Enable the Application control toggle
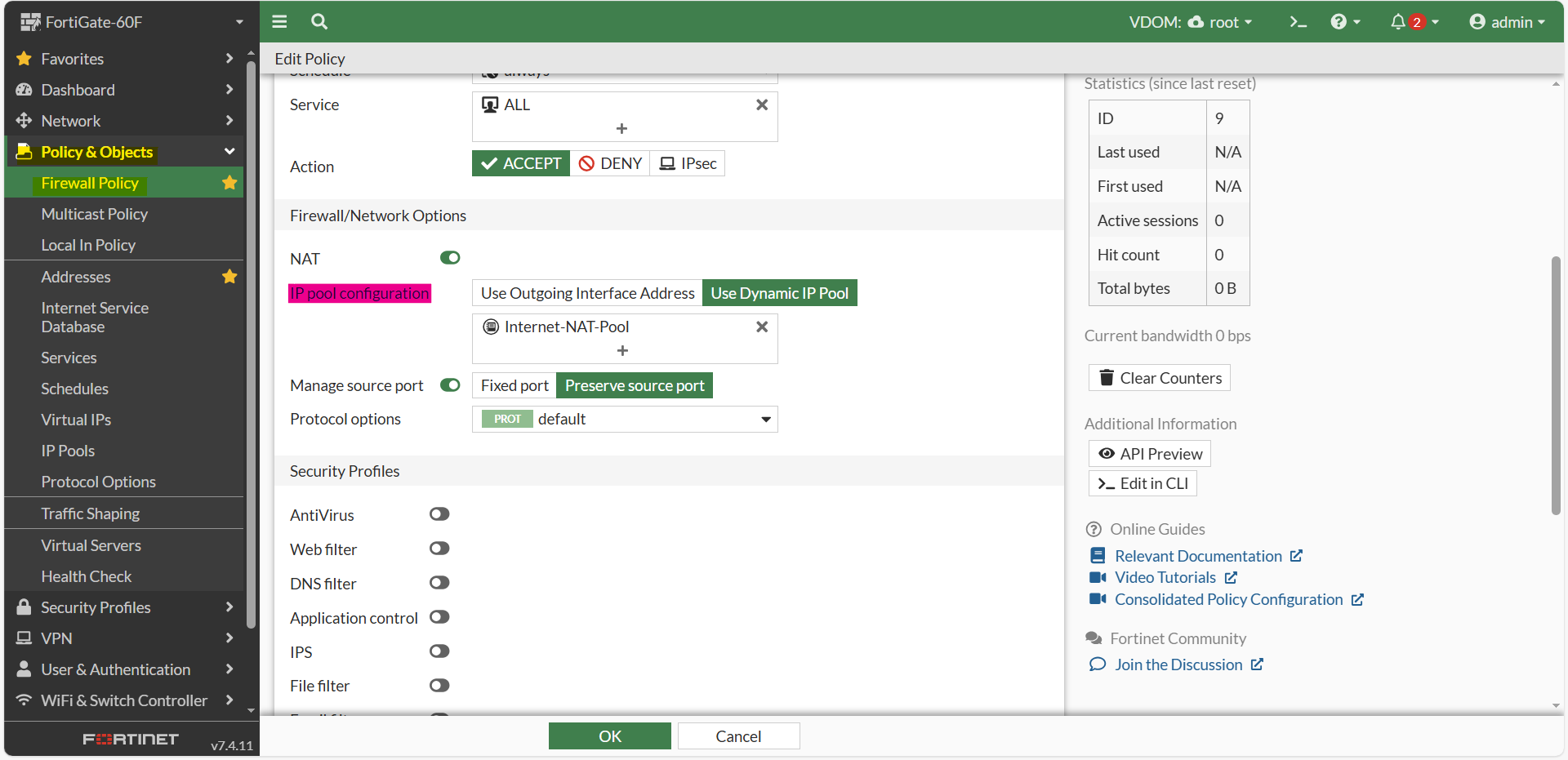Viewport: 1568px width, 760px height. [439, 617]
